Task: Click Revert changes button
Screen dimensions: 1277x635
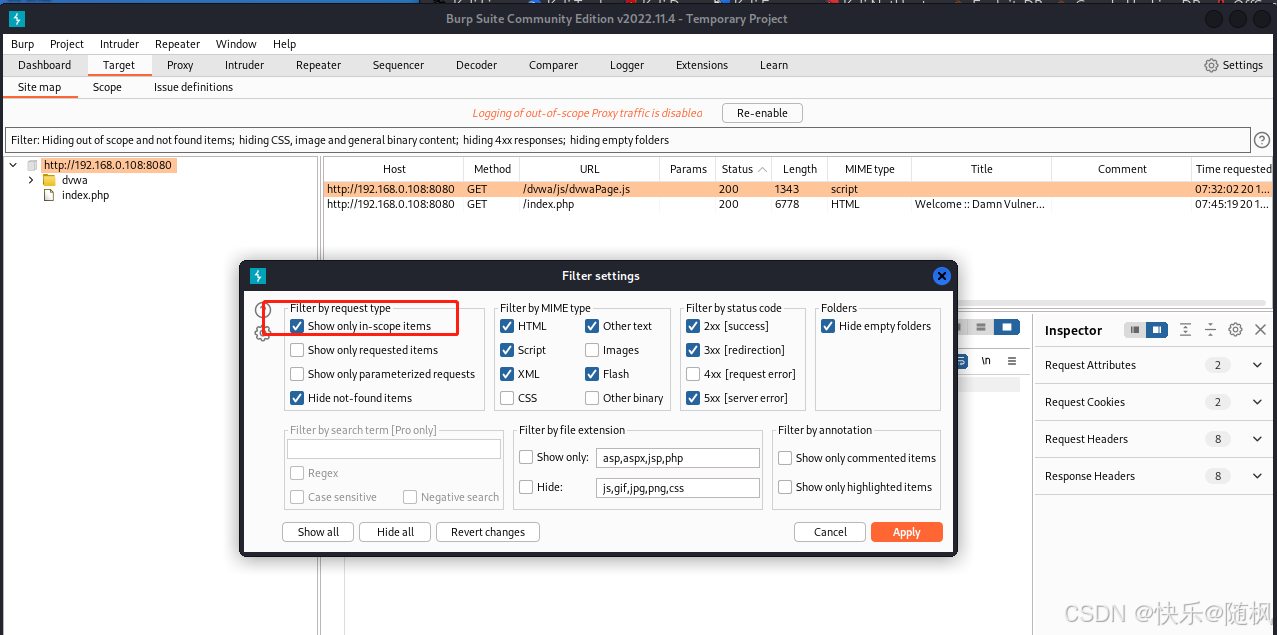Action: [x=488, y=532]
